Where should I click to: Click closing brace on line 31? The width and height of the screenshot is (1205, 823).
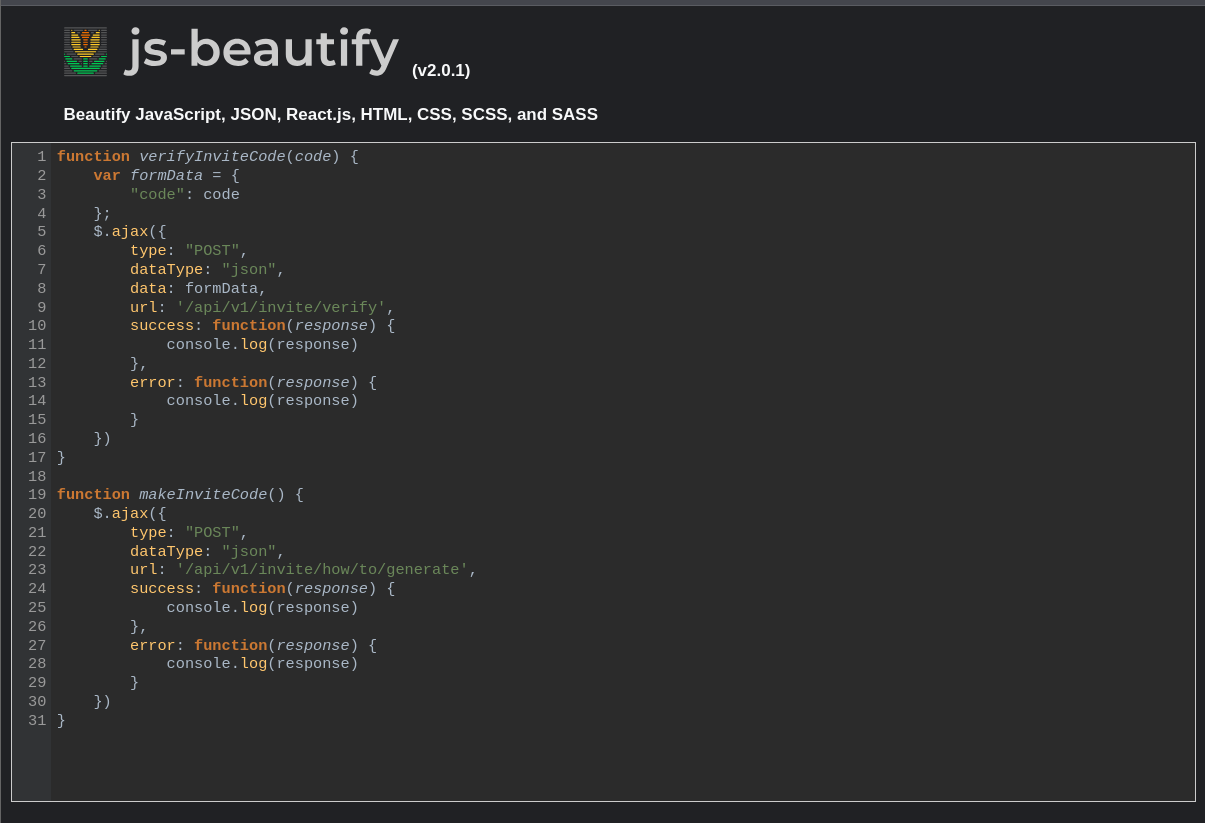[61, 721]
